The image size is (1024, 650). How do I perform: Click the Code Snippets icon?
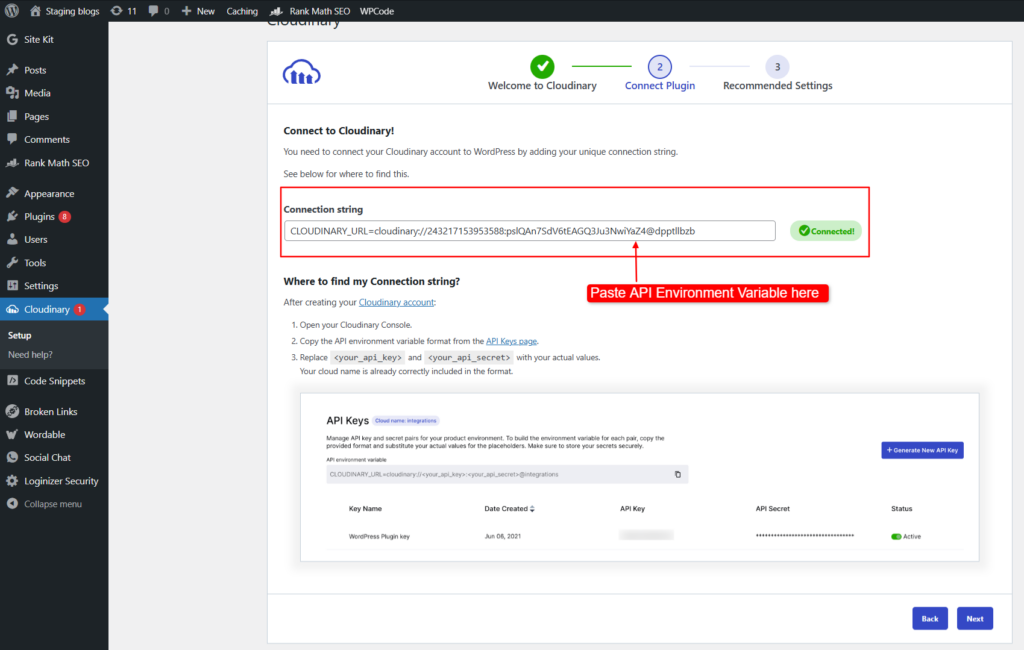click(x=12, y=381)
